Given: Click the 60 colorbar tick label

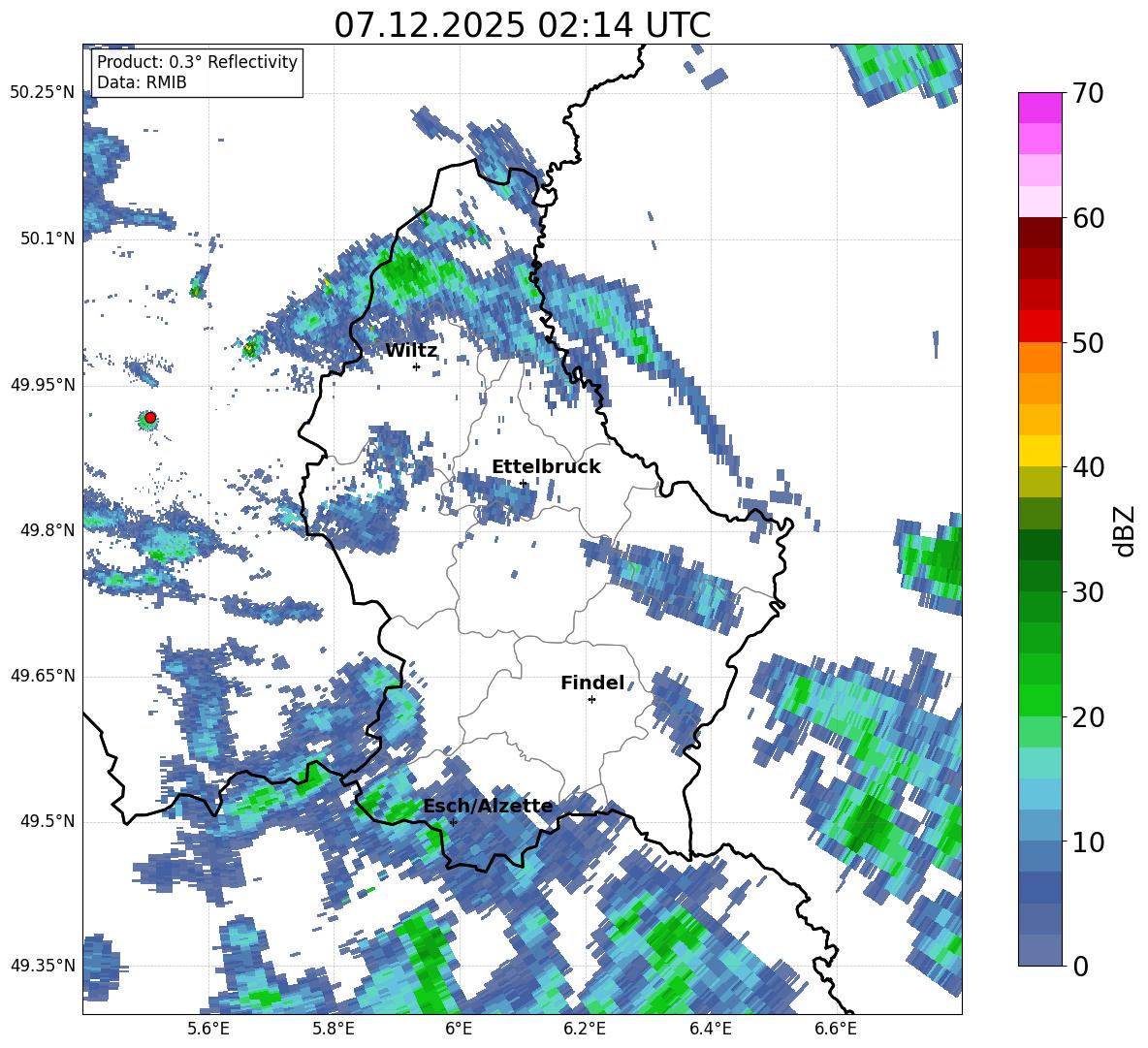Looking at the screenshot, I should pyautogui.click(x=1088, y=218).
